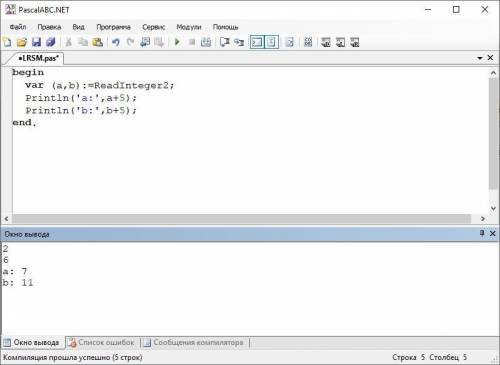Open the Помощь menu
The height and width of the screenshot is (365, 500).
(225, 27)
